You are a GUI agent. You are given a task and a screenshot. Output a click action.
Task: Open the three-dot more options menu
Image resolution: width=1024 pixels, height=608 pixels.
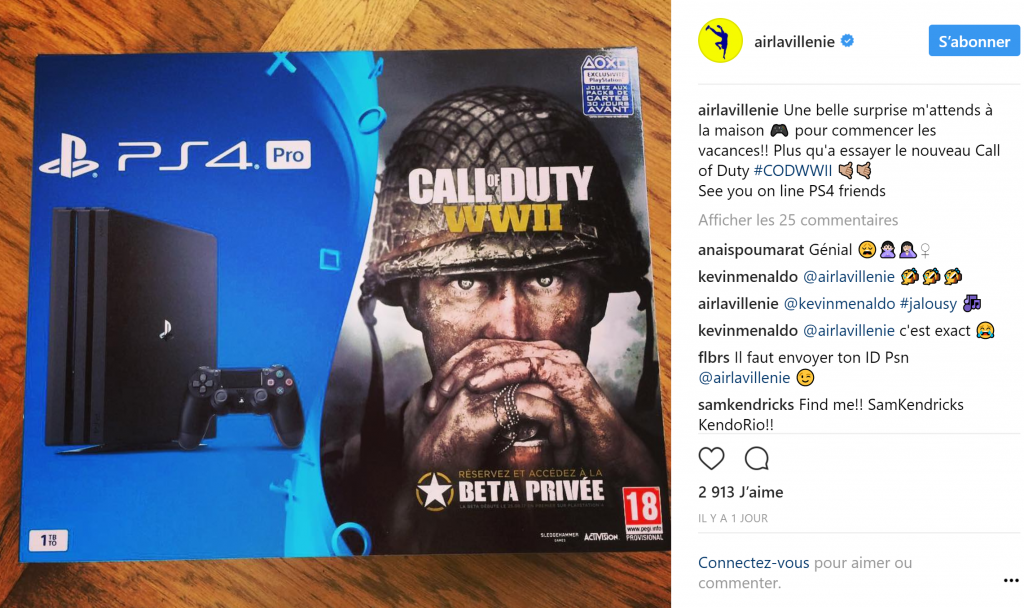pos(1011,580)
